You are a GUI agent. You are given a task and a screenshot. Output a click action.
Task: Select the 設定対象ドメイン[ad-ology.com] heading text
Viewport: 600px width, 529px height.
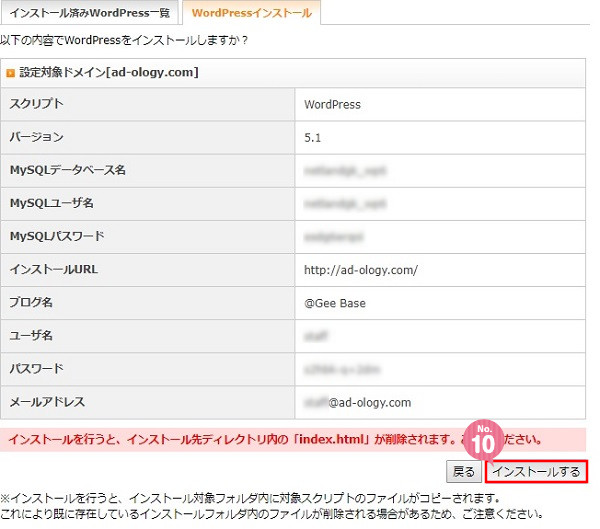click(x=109, y=72)
